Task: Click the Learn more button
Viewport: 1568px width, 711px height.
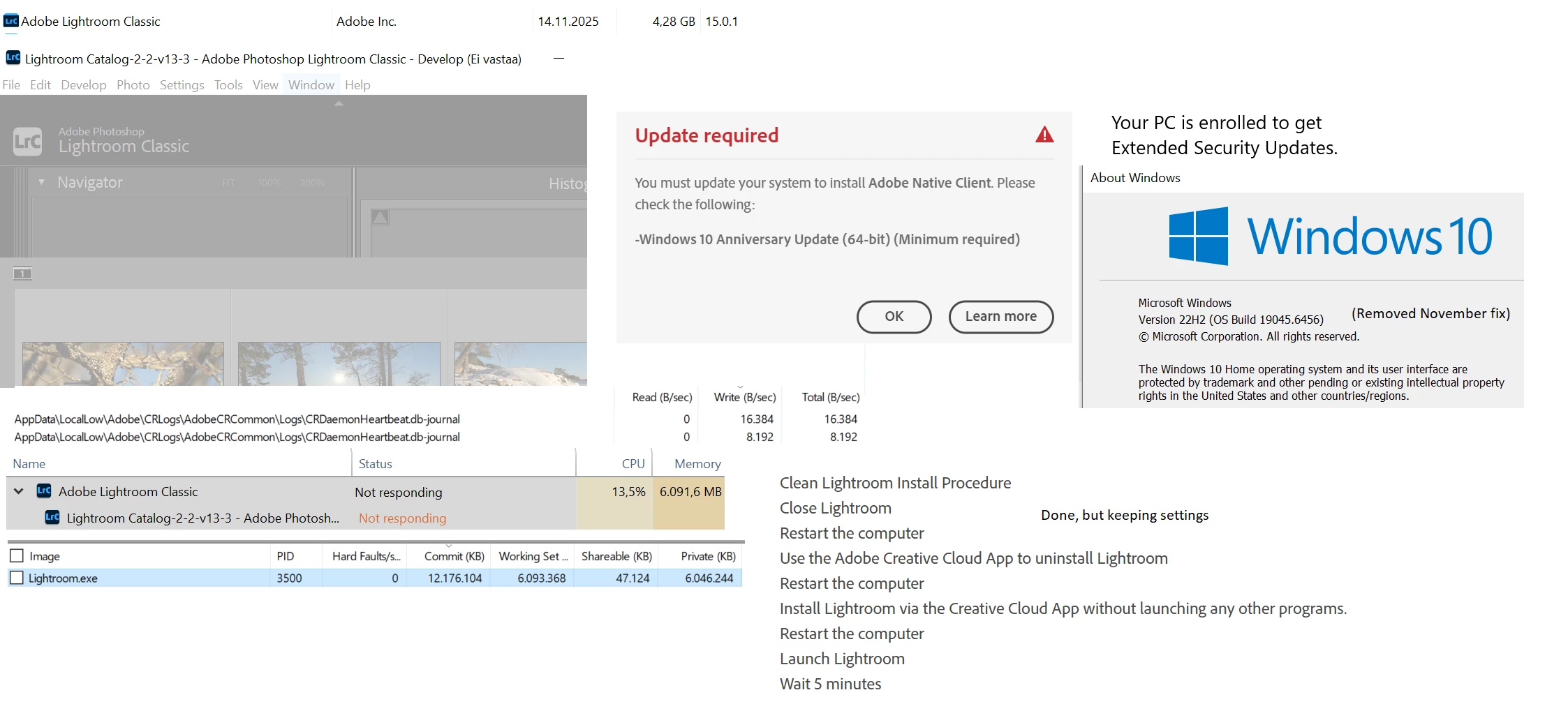Action: [1001, 317]
